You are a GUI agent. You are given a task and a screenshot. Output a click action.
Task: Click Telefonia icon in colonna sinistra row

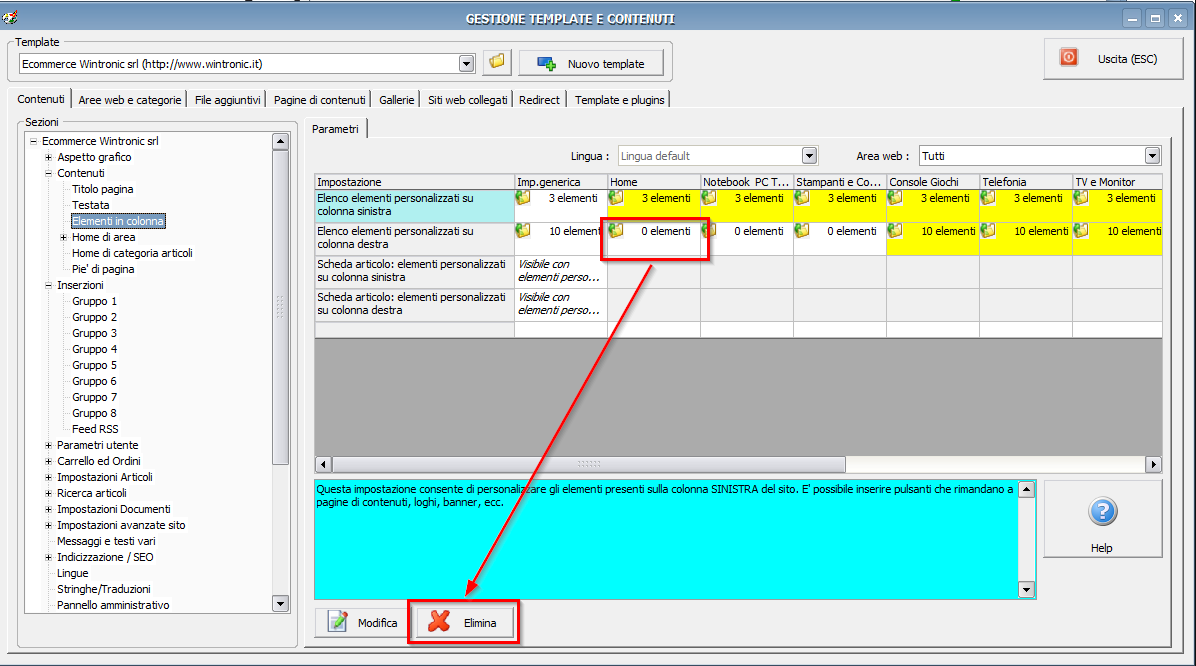pyautogui.click(x=988, y=198)
